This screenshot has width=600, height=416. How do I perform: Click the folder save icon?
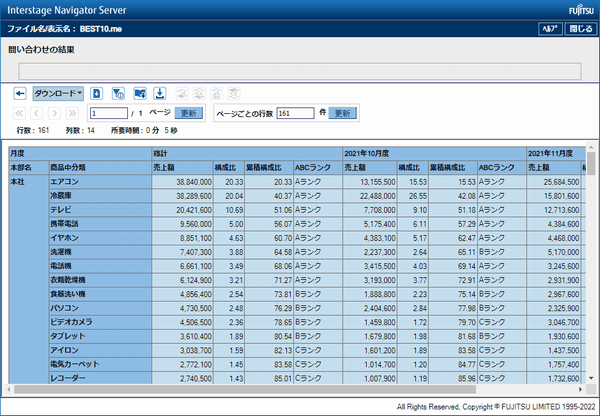pos(140,93)
